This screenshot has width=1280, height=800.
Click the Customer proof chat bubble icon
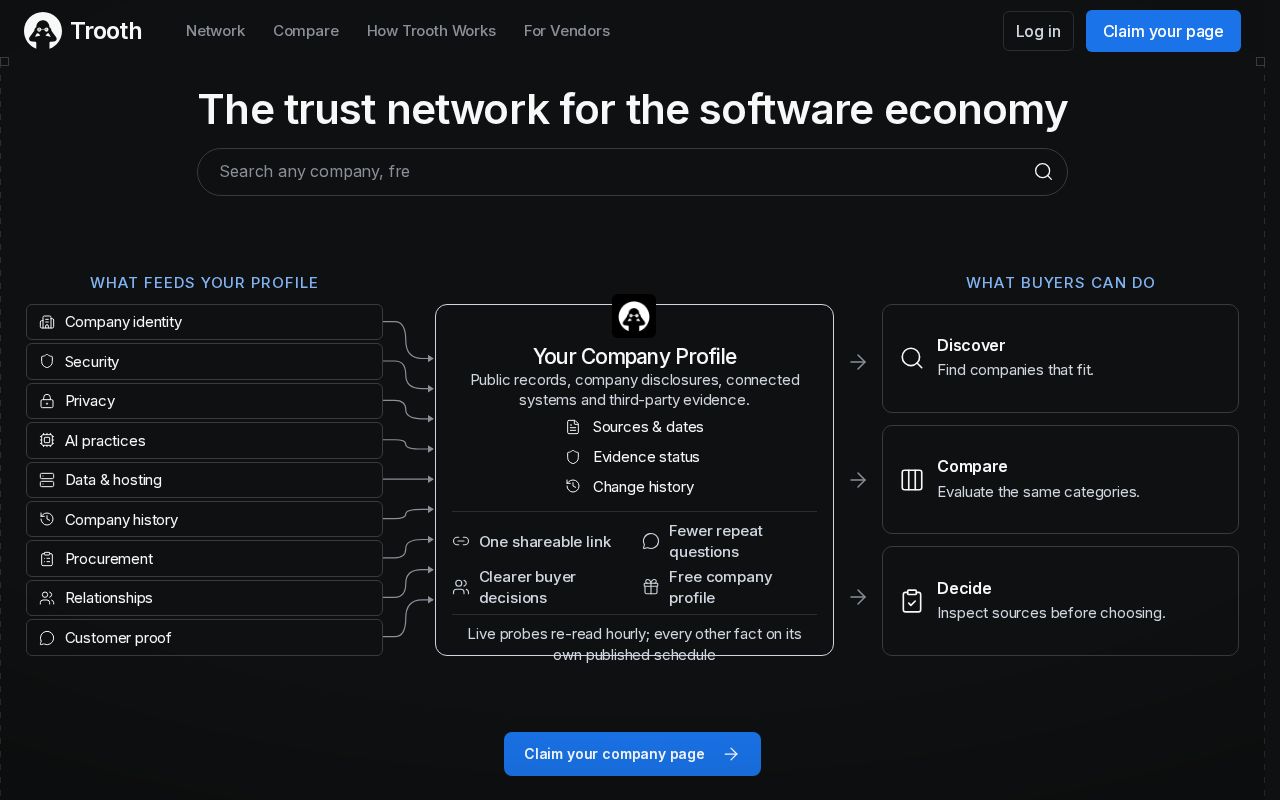pyautogui.click(x=47, y=638)
